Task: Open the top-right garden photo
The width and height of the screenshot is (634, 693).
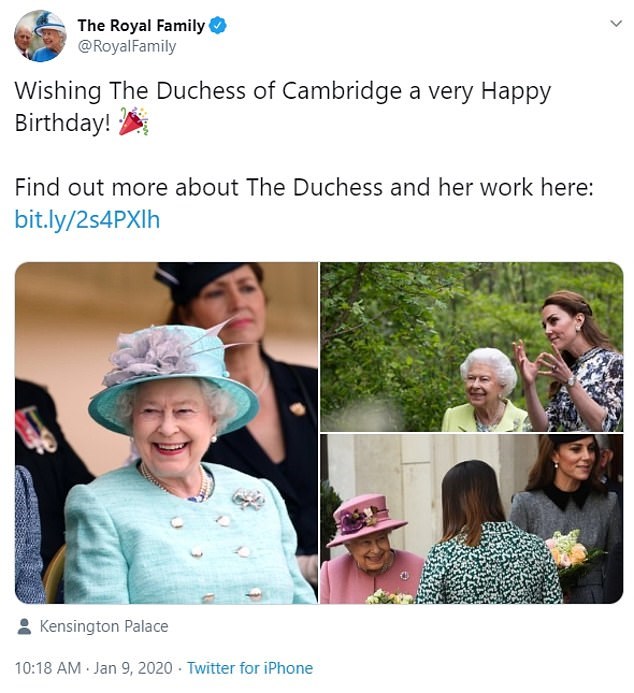Action: coord(471,346)
